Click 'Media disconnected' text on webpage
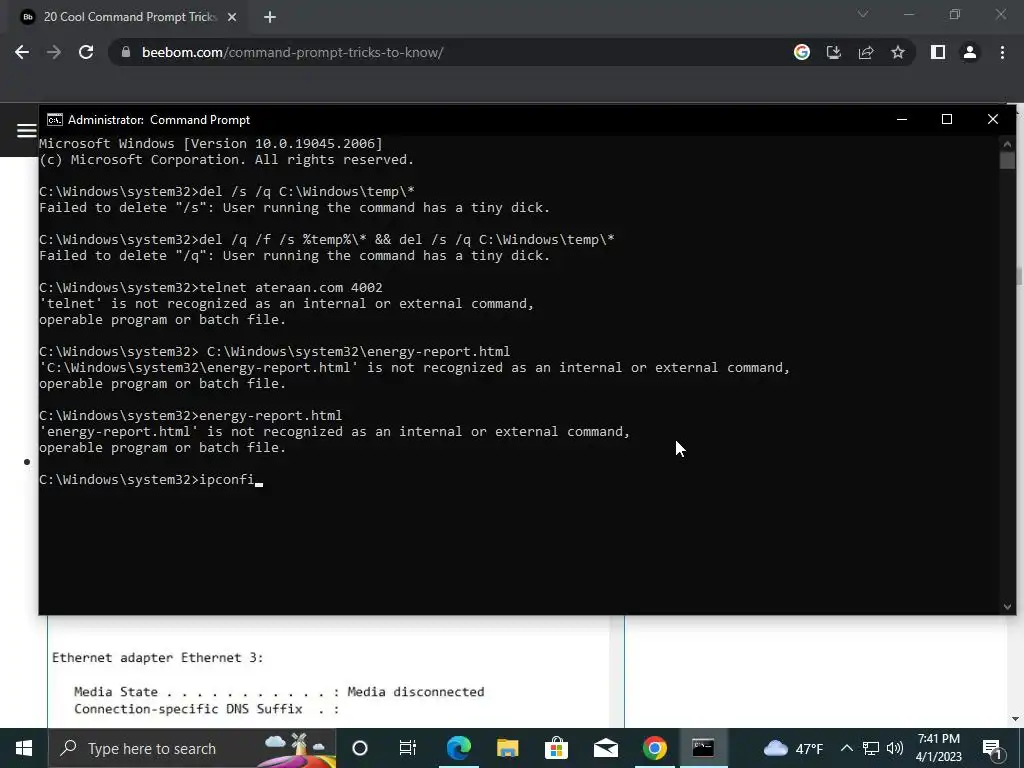 (x=416, y=692)
